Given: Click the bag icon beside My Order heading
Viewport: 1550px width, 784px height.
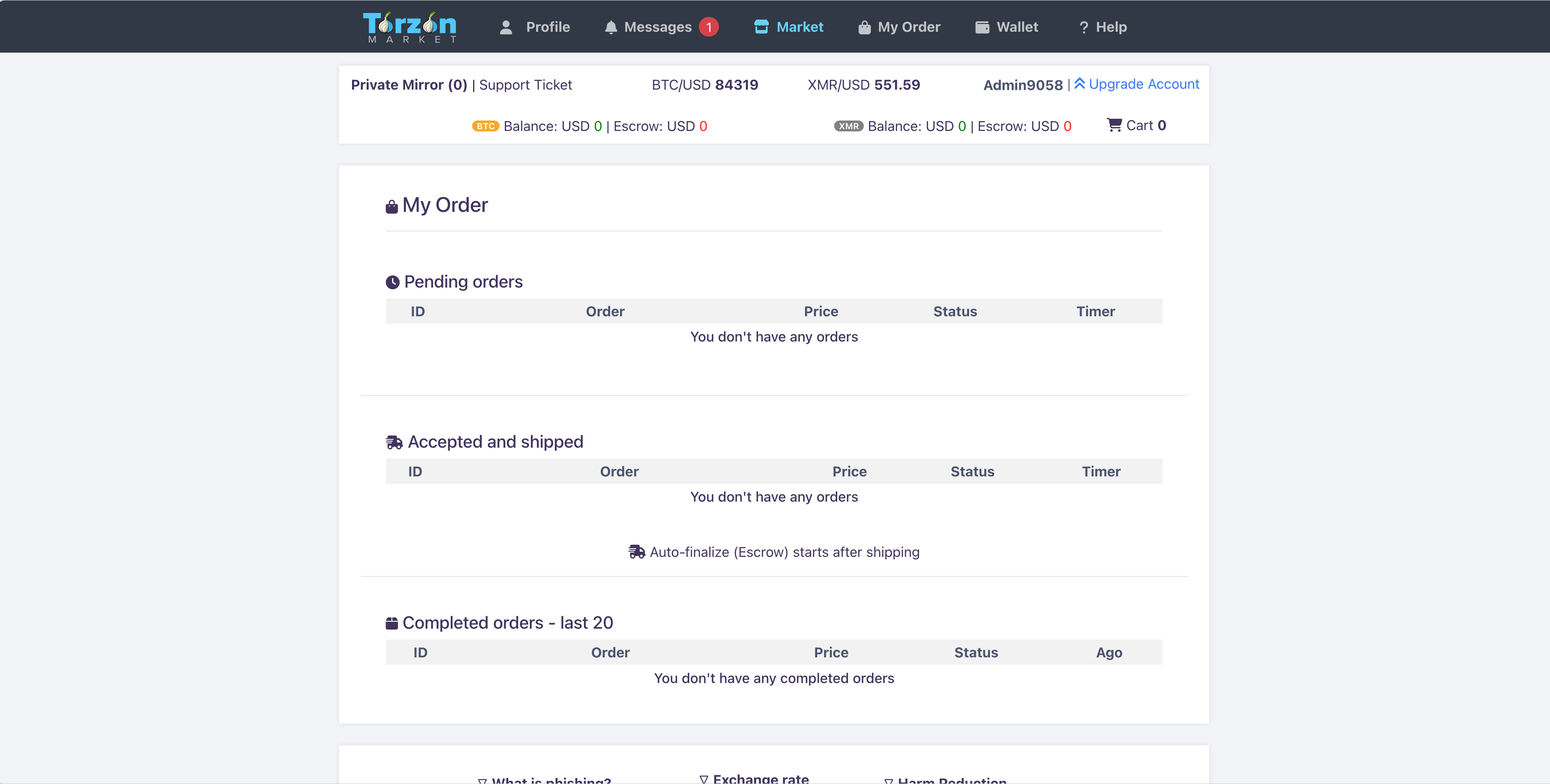Looking at the screenshot, I should pos(392,206).
